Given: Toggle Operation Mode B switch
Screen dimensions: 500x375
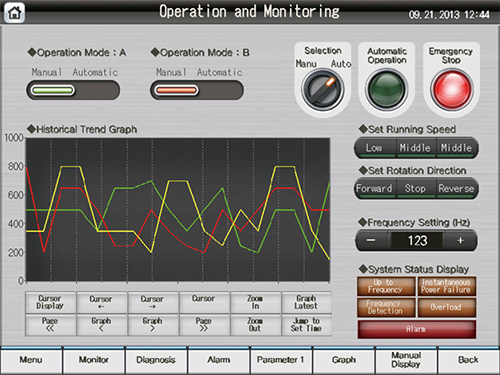Looking at the screenshot, I should [197, 90].
